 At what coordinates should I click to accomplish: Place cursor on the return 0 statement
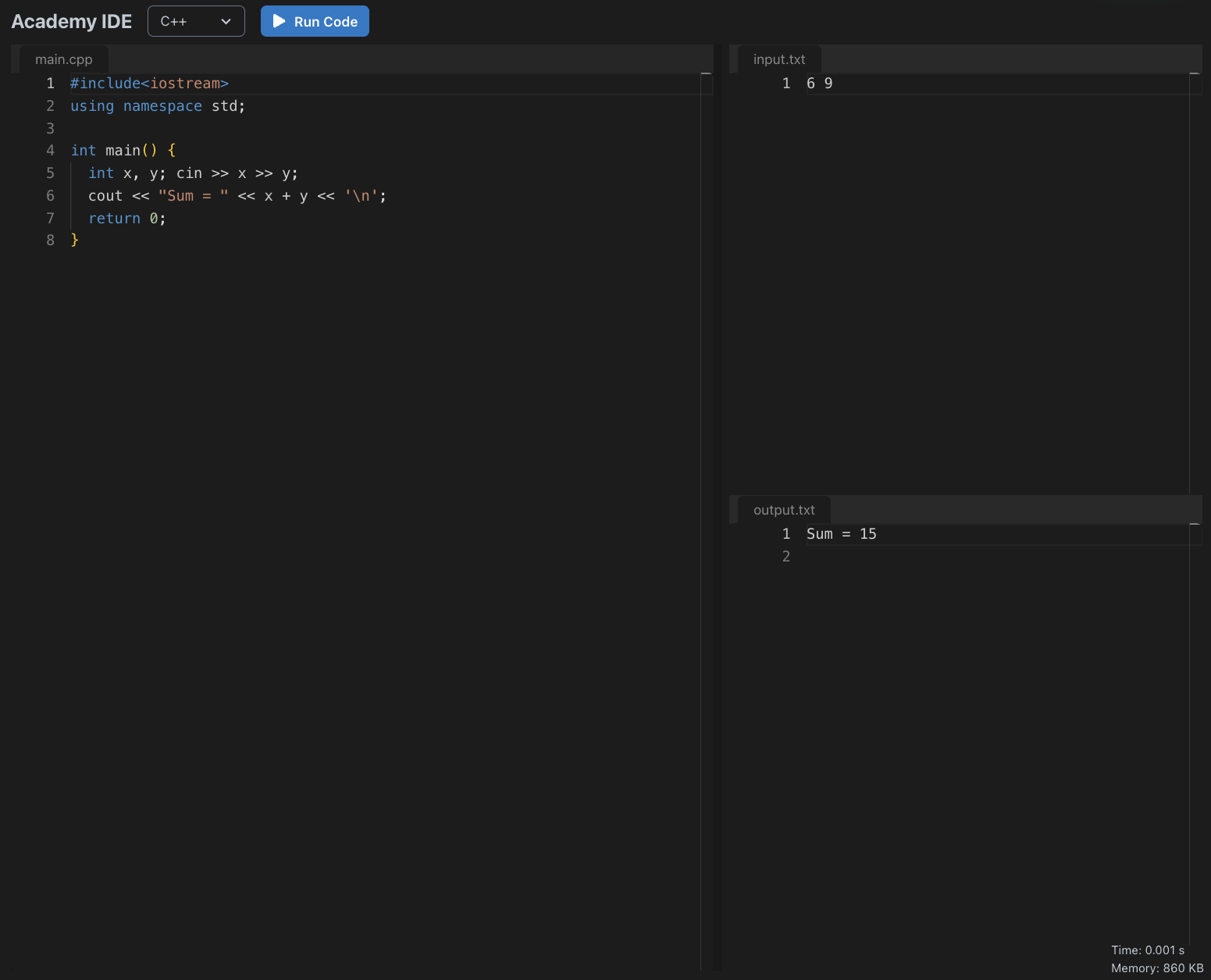126,219
